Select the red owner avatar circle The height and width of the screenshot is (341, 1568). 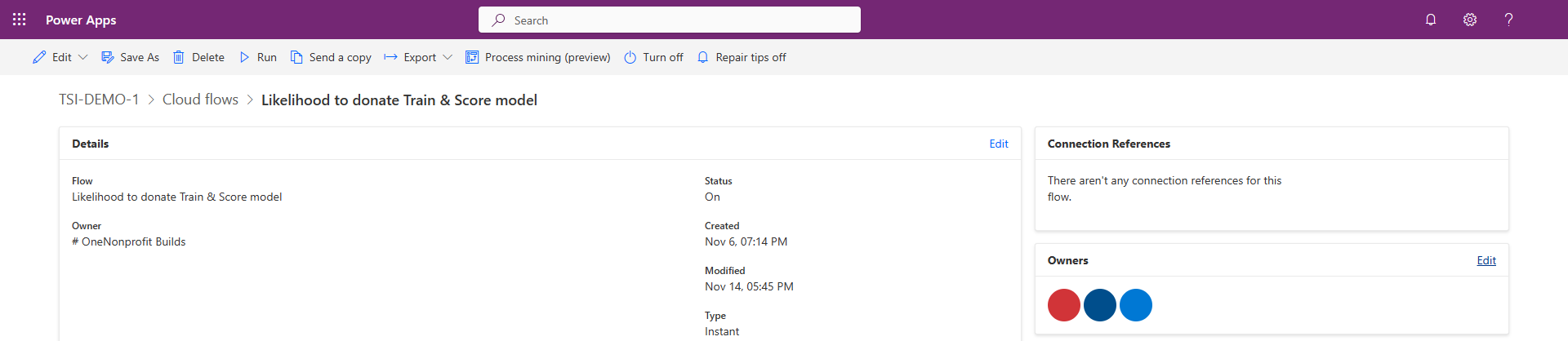(x=1064, y=305)
